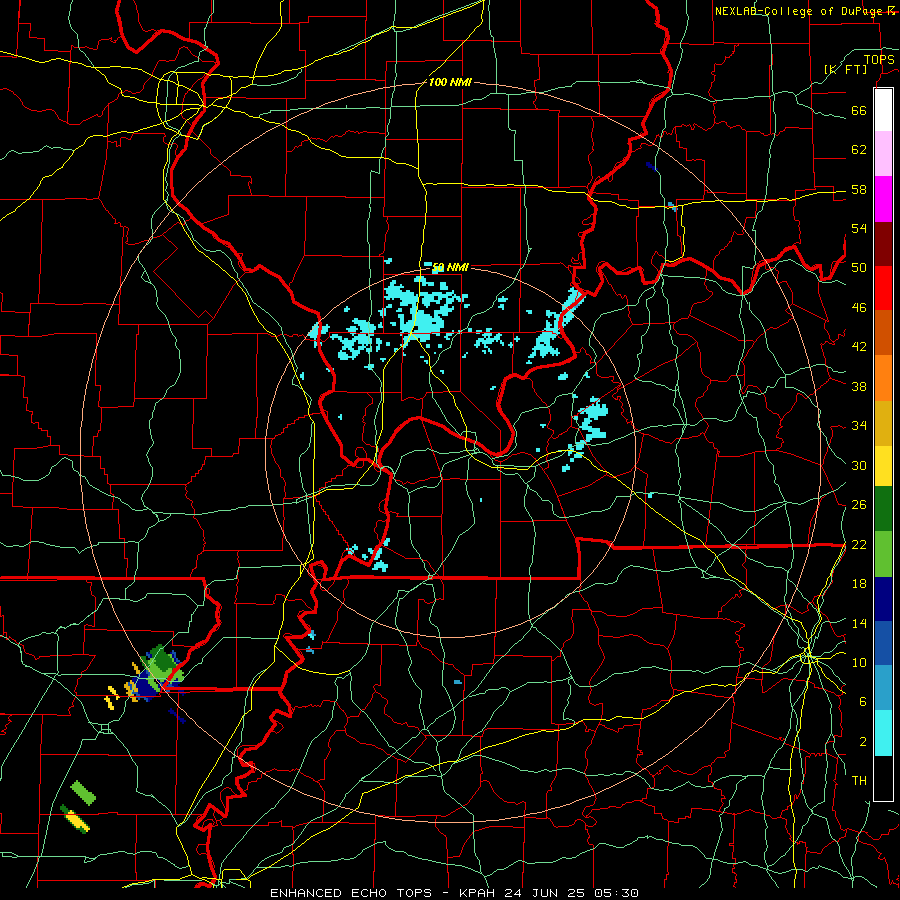900x900 pixels.
Task: Click the 'TH' legend label
Action: (x=859, y=781)
